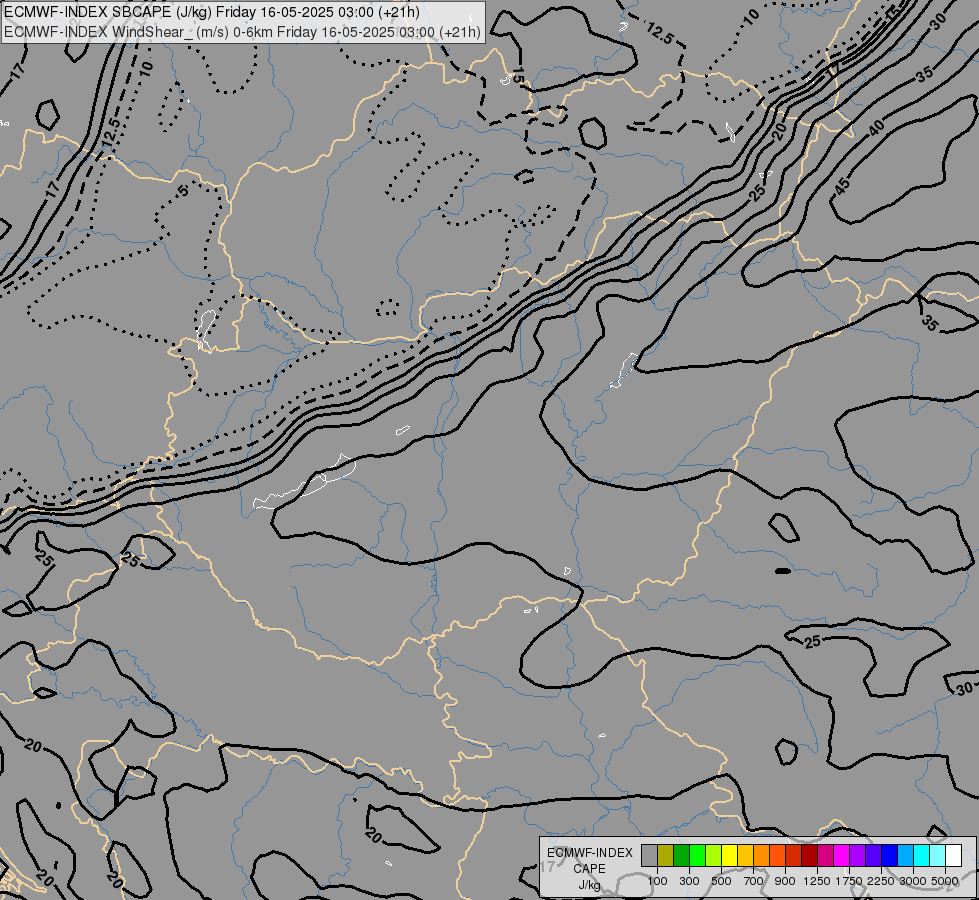Click the J/kg unit text in legend
This screenshot has height=900, width=979.
pos(589,885)
